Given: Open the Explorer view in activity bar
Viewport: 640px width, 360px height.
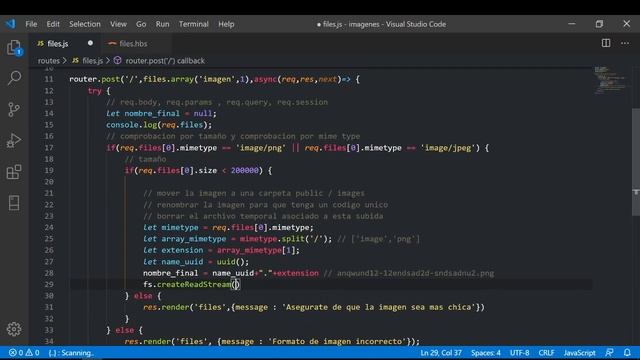Looking at the screenshot, I should click(x=14, y=47).
